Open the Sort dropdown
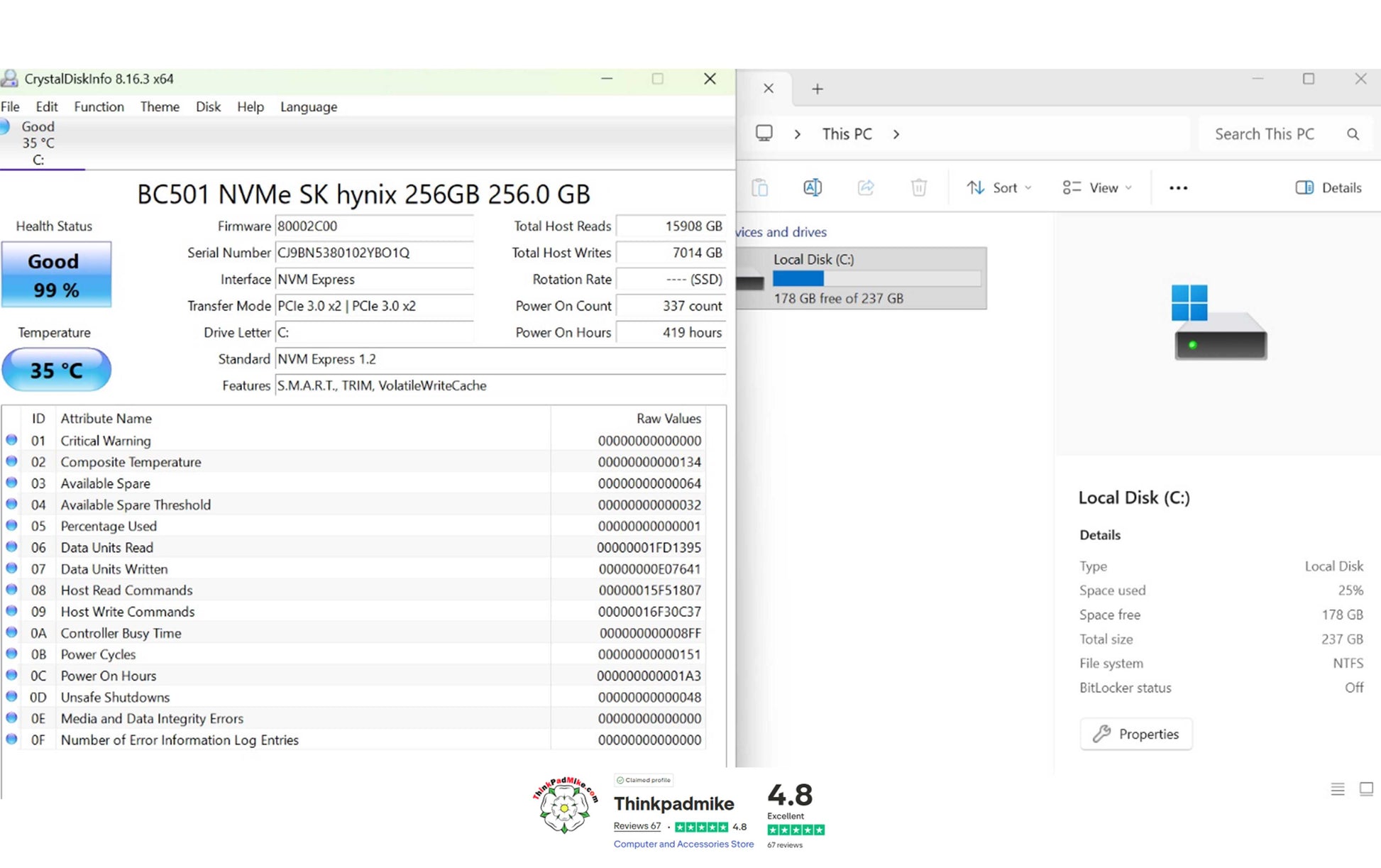Viewport: 1381px width, 868px height. pyautogui.click(x=998, y=187)
